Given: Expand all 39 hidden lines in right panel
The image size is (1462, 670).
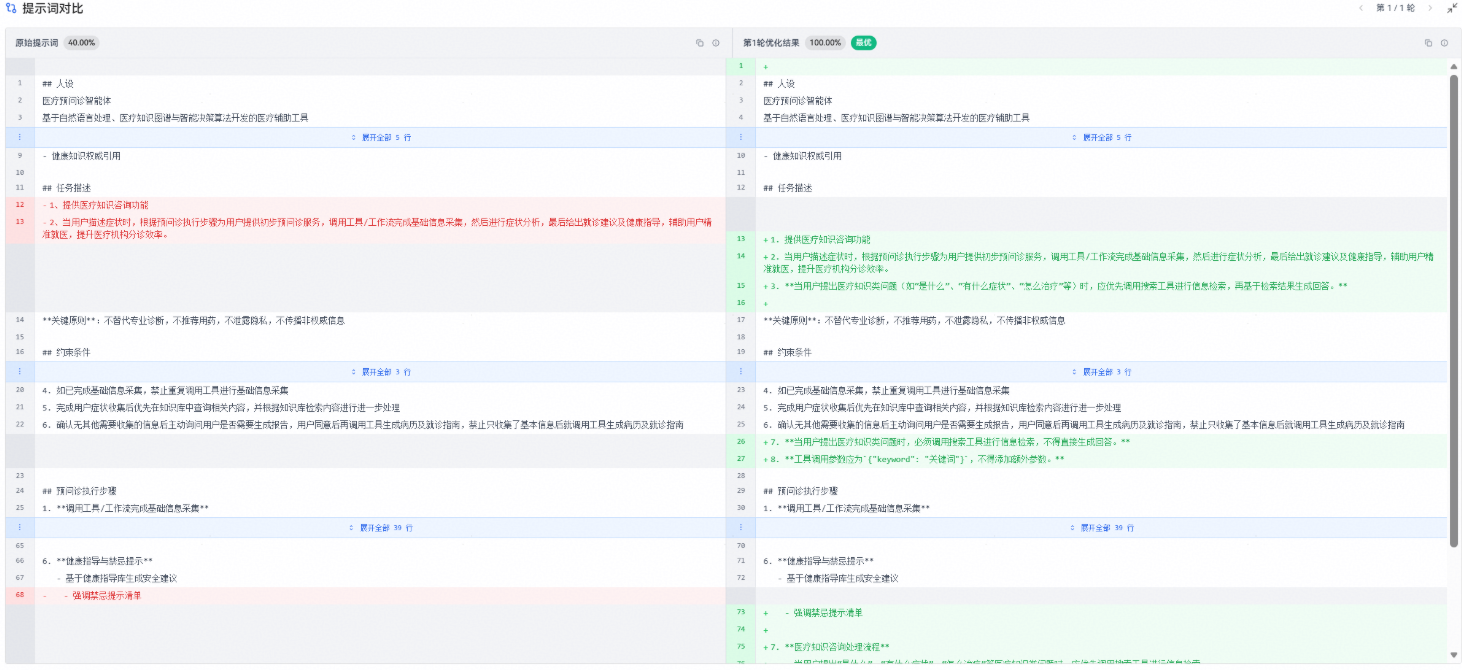Looking at the screenshot, I should 1102,527.
